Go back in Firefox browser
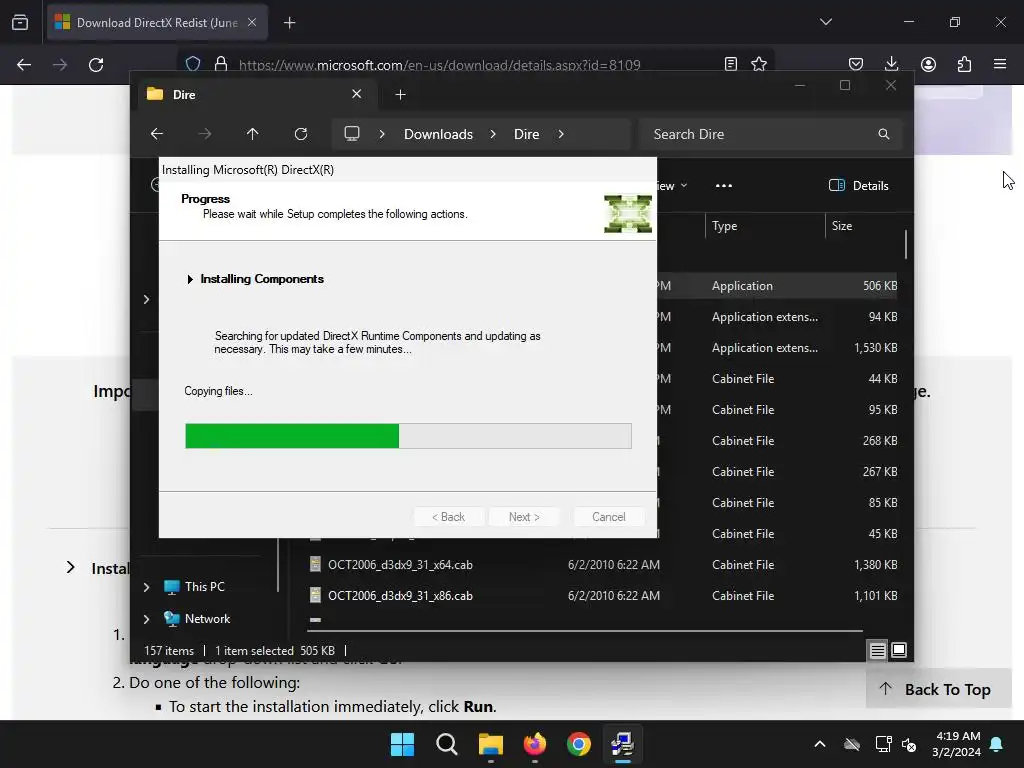Image resolution: width=1024 pixels, height=768 pixels. 24,65
